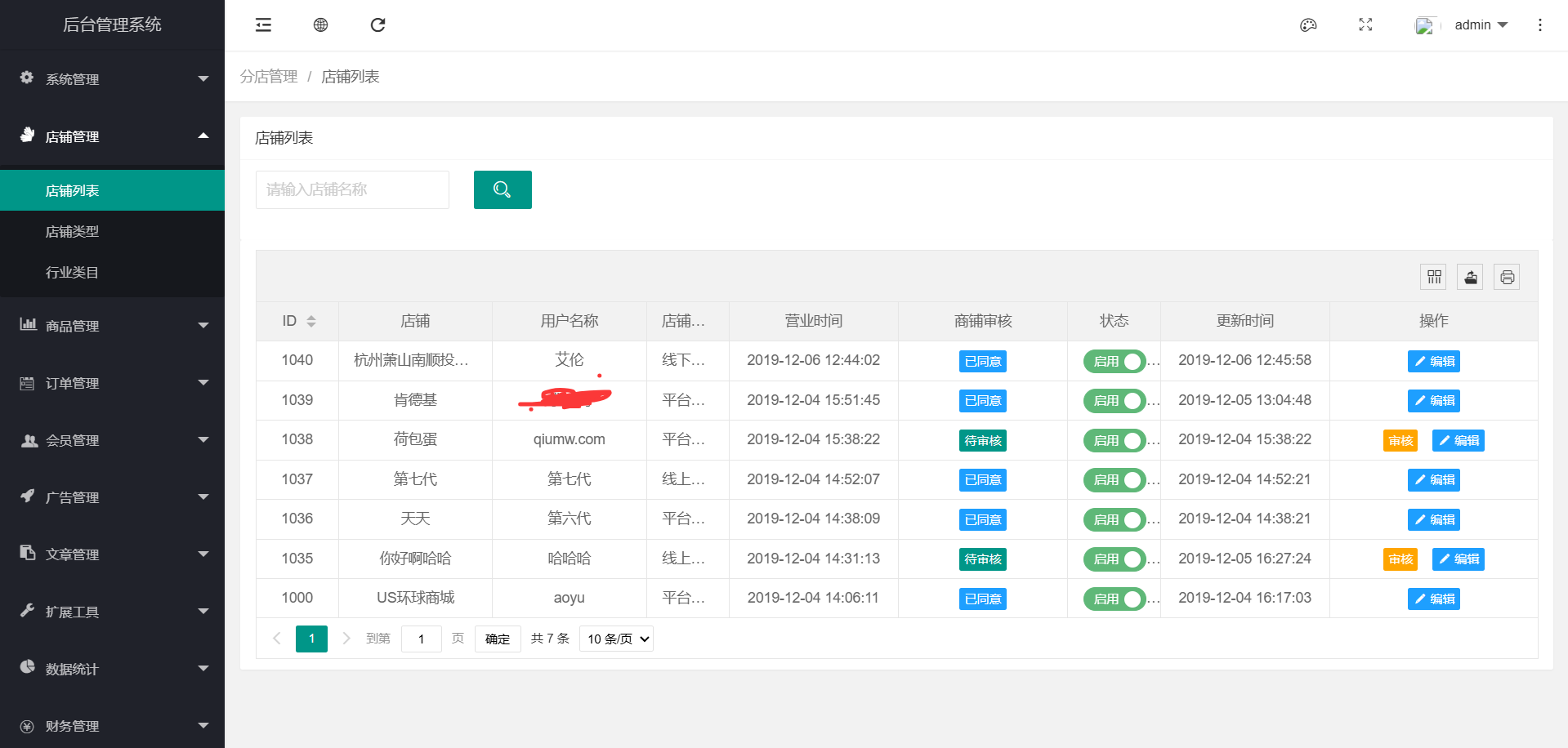Toggle status switch for US环球商城
Image resolution: width=1568 pixels, height=748 pixels.
(1115, 599)
